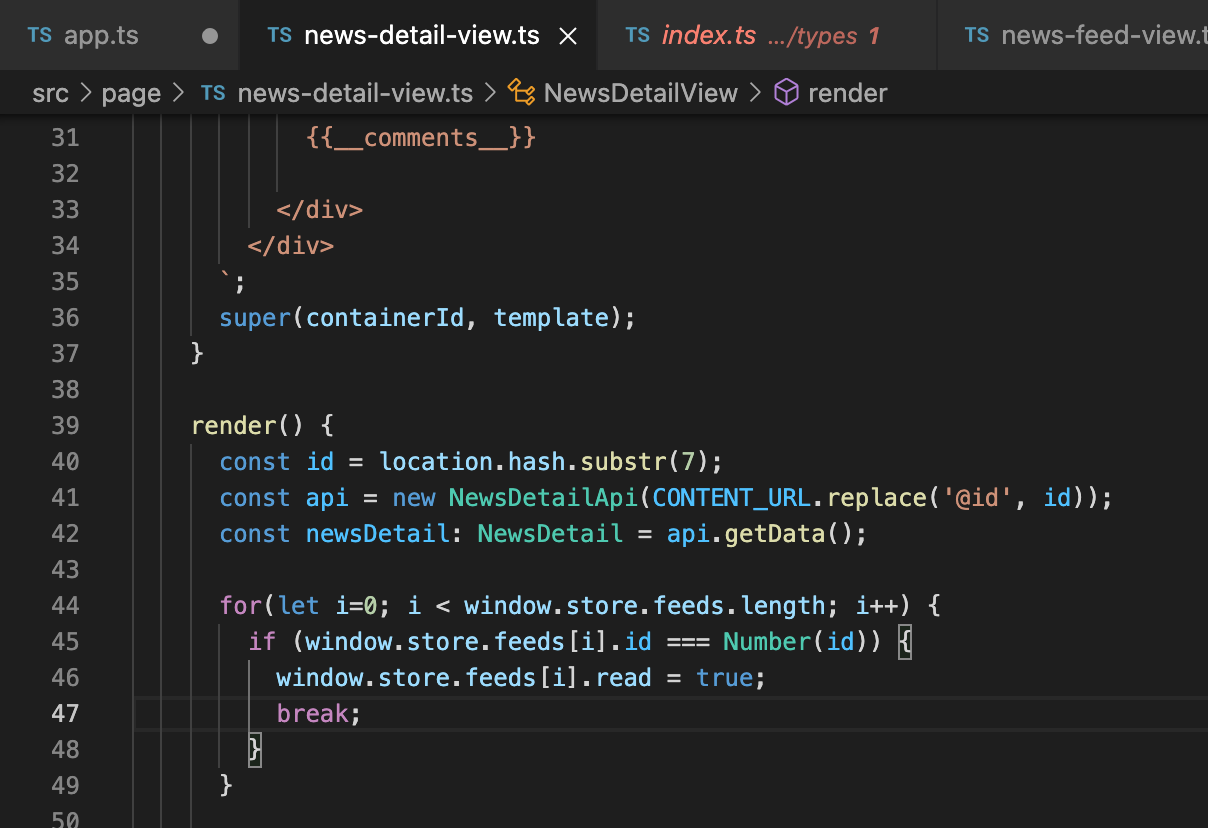
Task: Click 'template' argument on line 36
Action: point(551,317)
